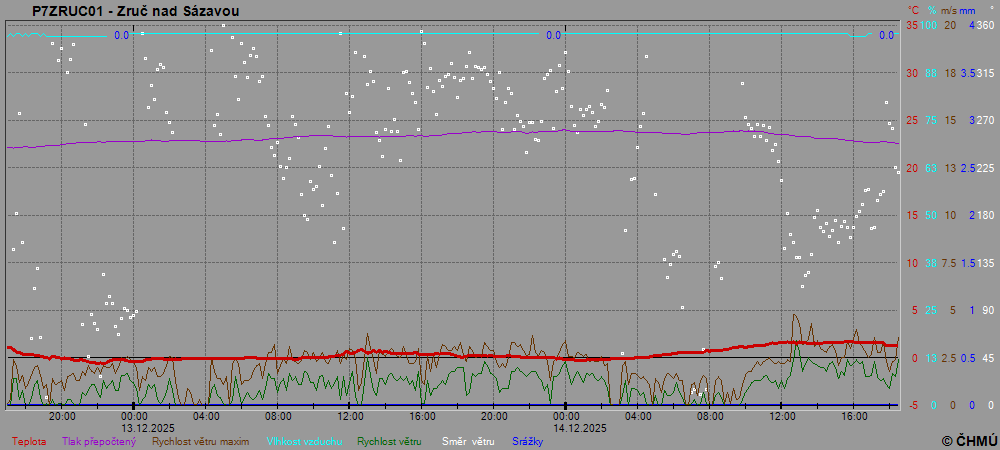
Task: Select the 14.12.2025 date label
Action: tap(581, 427)
